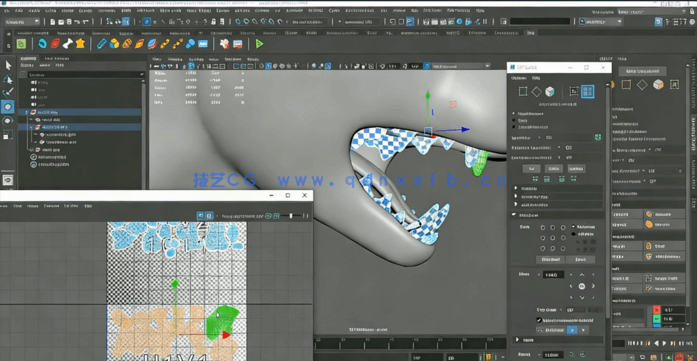Click the yellow and blue cube shelf icon

pos(114,44)
